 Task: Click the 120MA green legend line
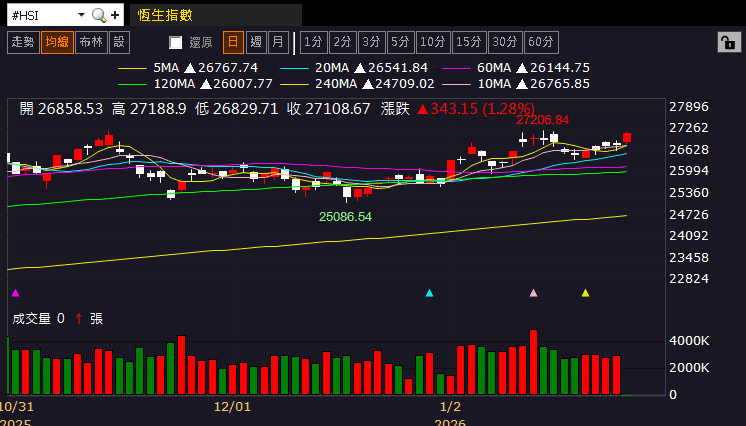coord(132,85)
